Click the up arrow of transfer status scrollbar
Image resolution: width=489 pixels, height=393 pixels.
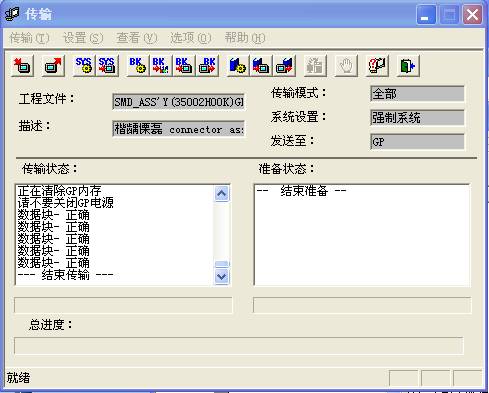tap(222, 193)
